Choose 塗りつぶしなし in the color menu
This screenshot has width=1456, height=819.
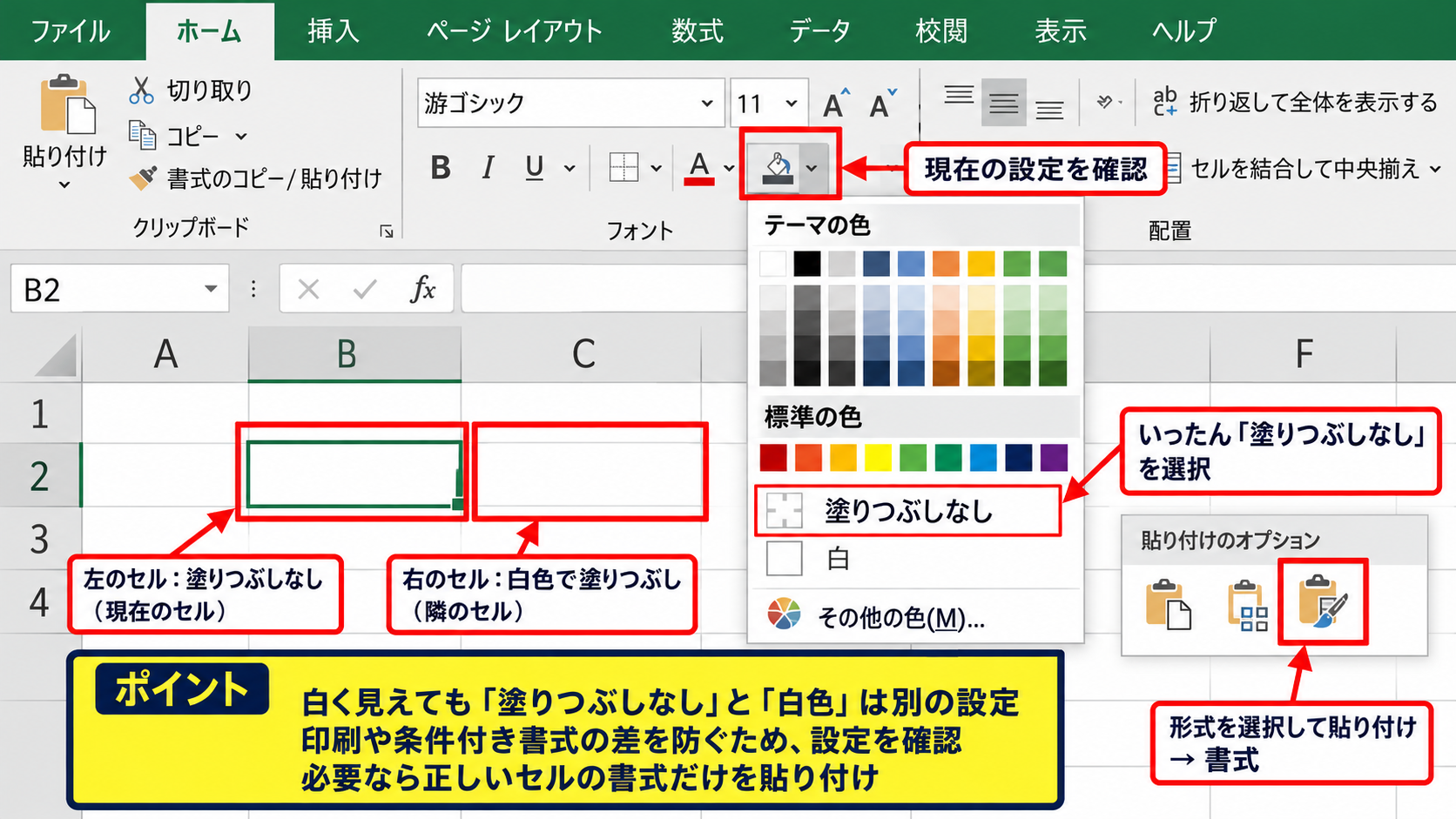coord(908,511)
